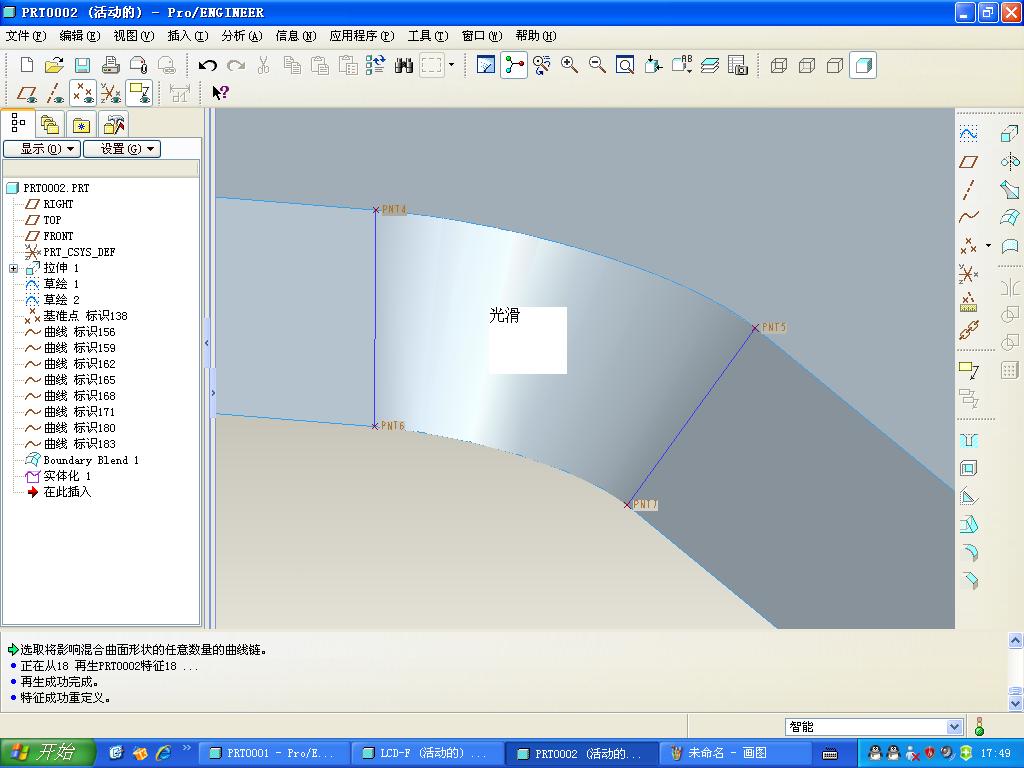Select the FRONT datum plane in tree
The image size is (1024, 768).
(50, 236)
